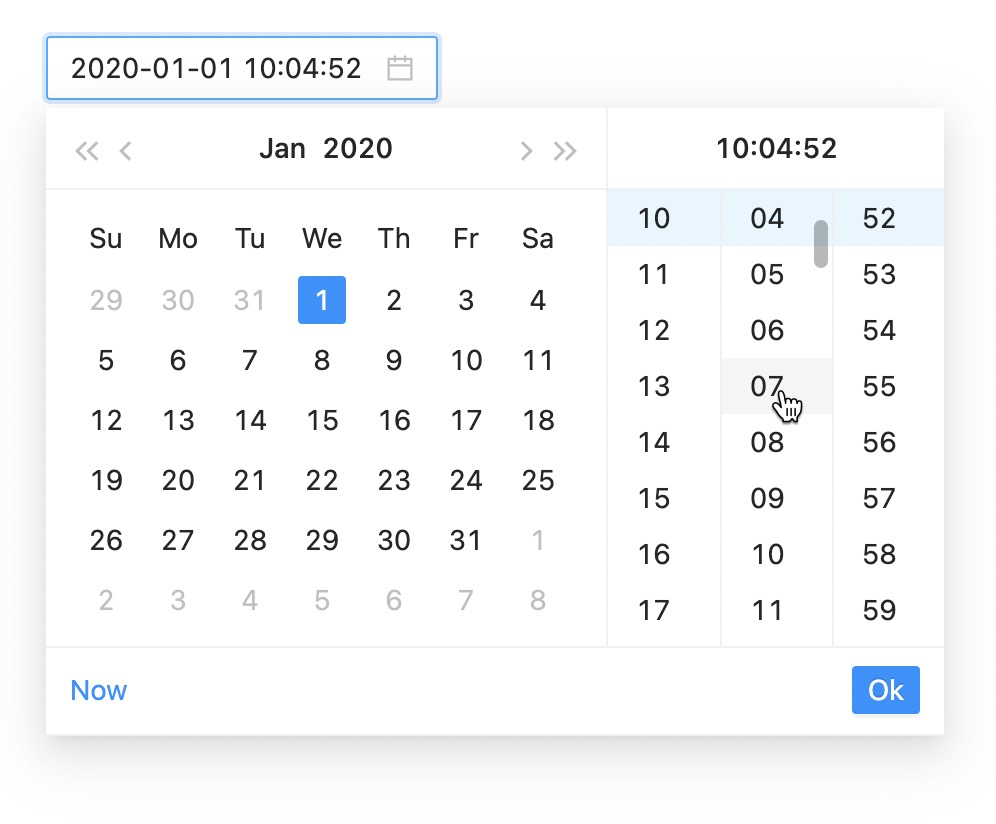Select the highlighted hour 10
The image size is (996, 824).
(x=652, y=218)
